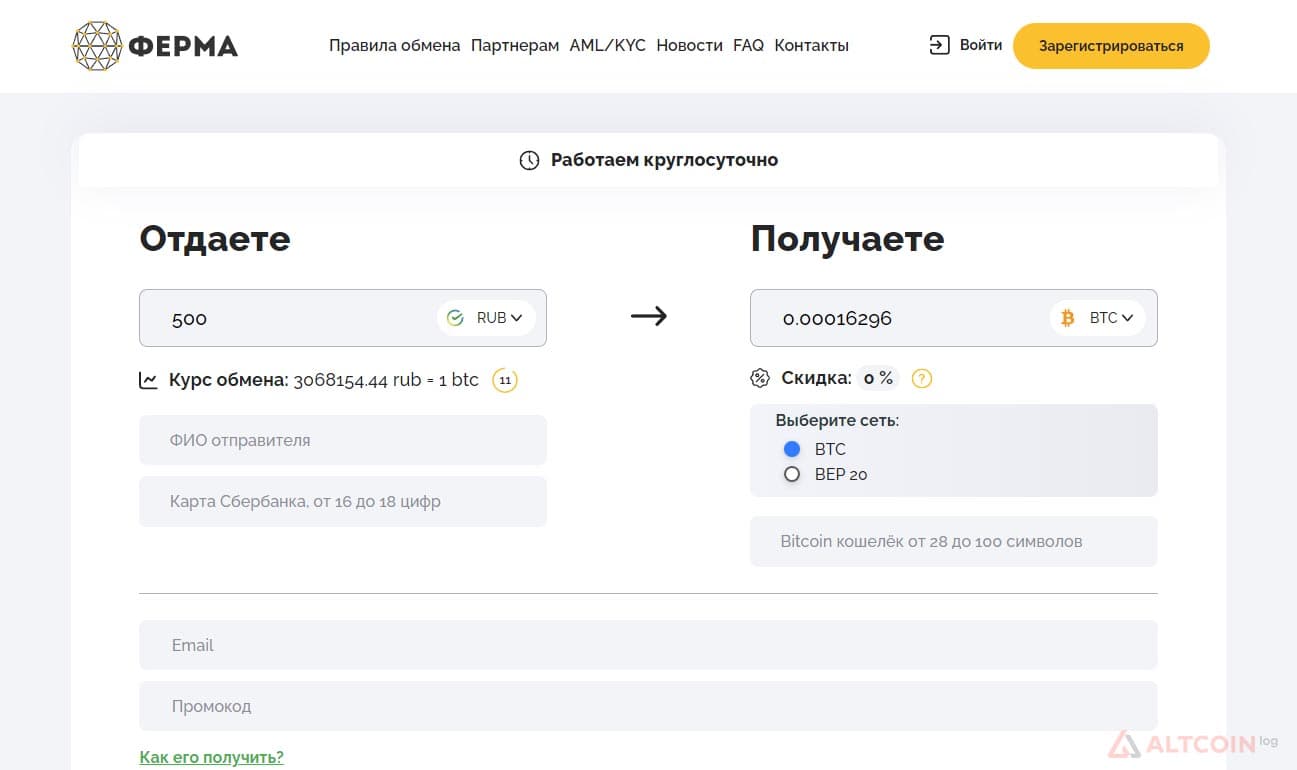1297x770 pixels.
Task: Click the ФИО отправителя input field
Action: coord(343,440)
